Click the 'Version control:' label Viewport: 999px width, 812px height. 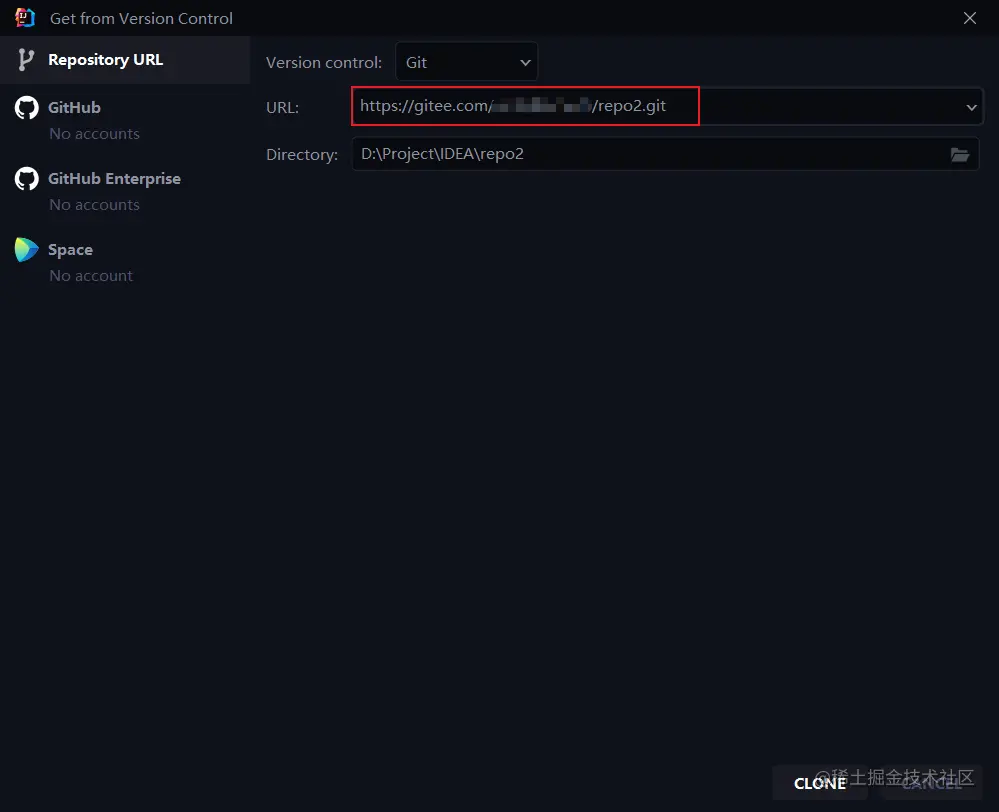tap(324, 62)
